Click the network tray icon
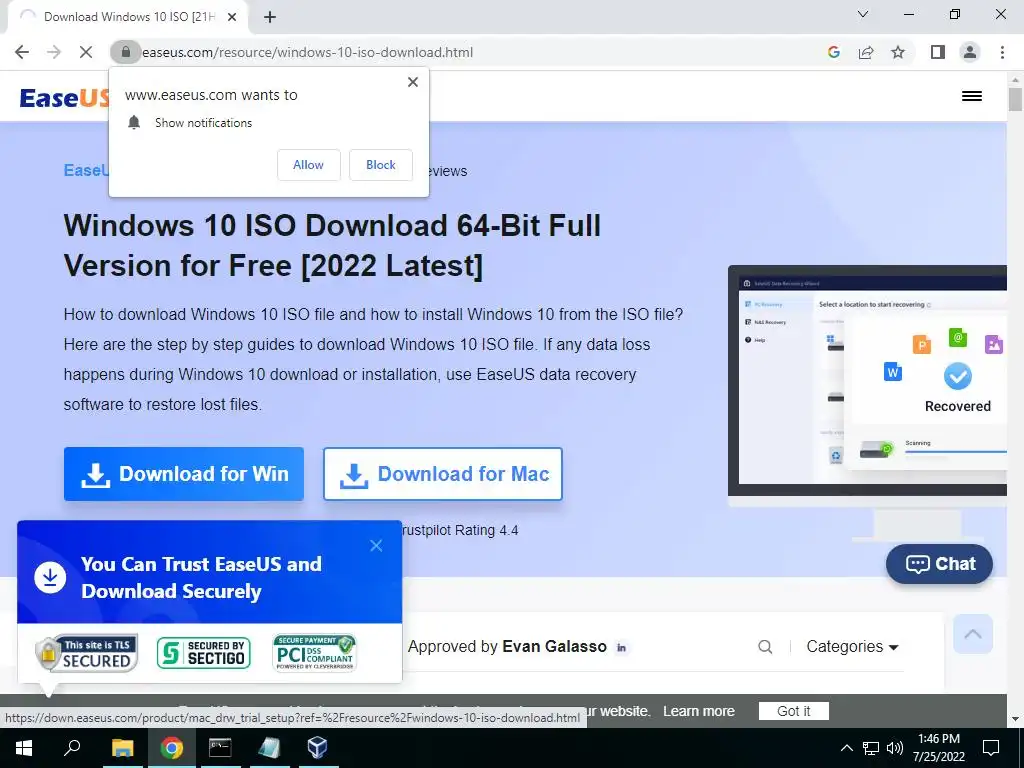 (x=871, y=748)
